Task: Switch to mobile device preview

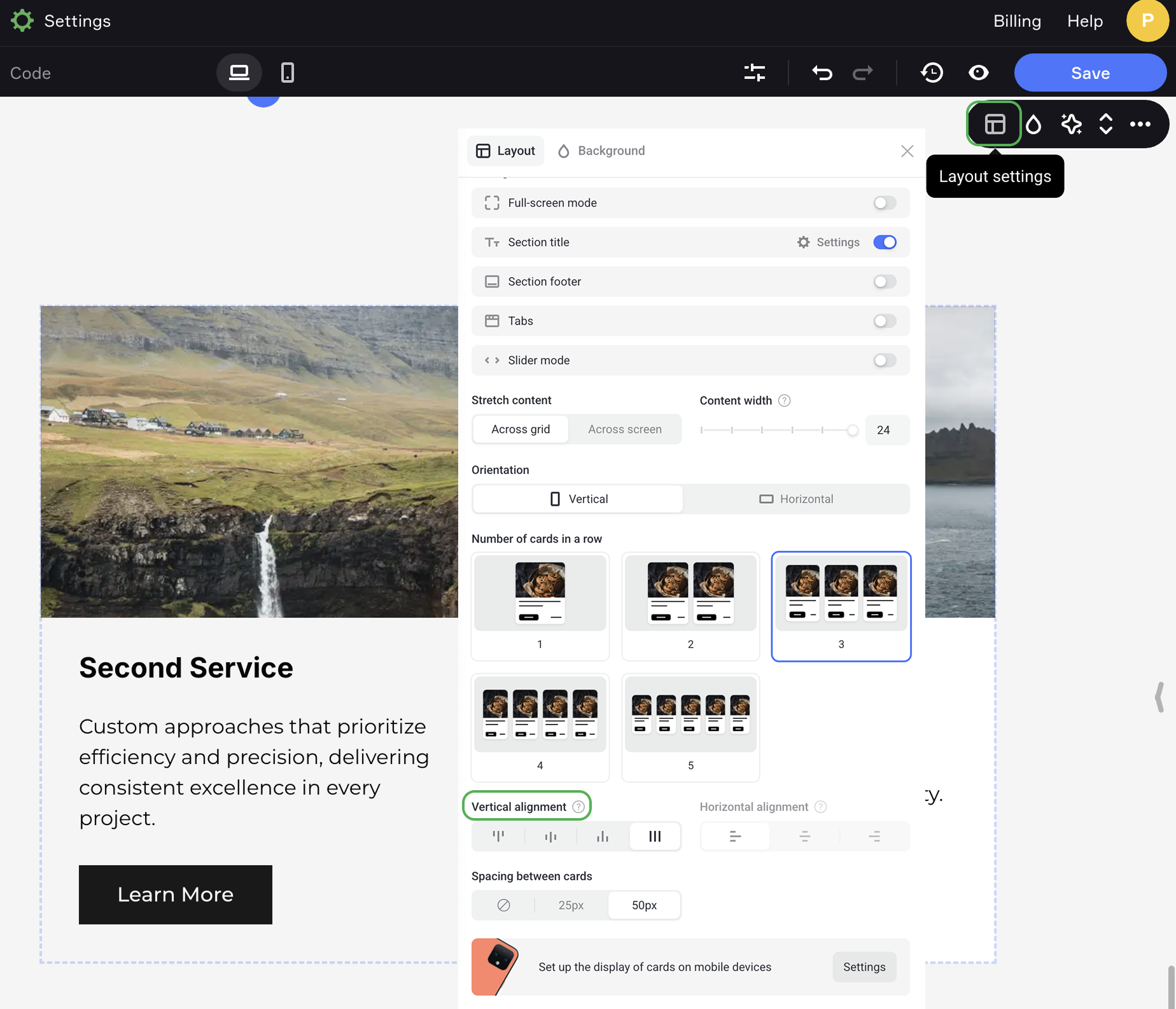Action: coord(288,73)
